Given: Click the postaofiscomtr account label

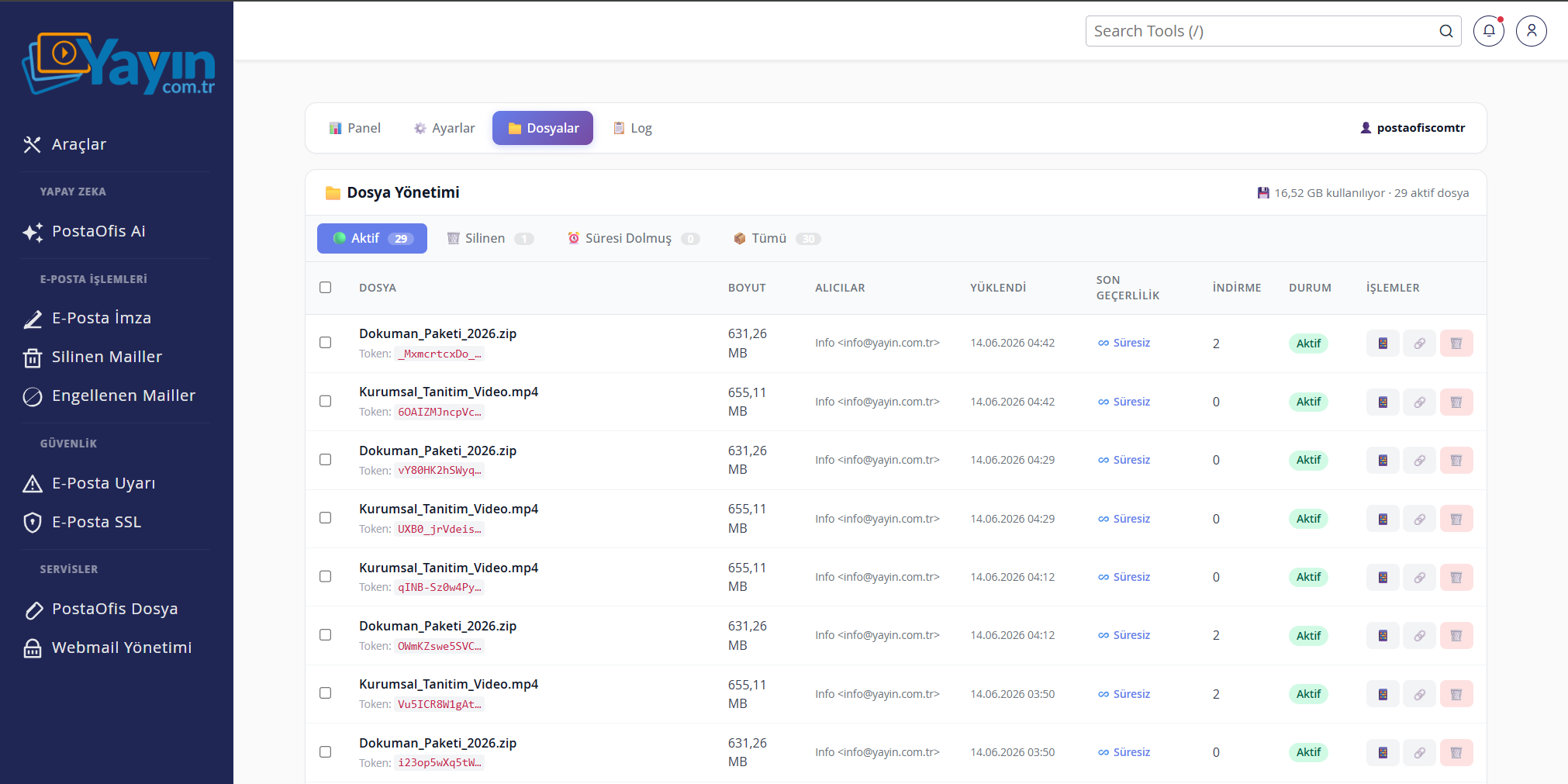Looking at the screenshot, I should (1413, 128).
